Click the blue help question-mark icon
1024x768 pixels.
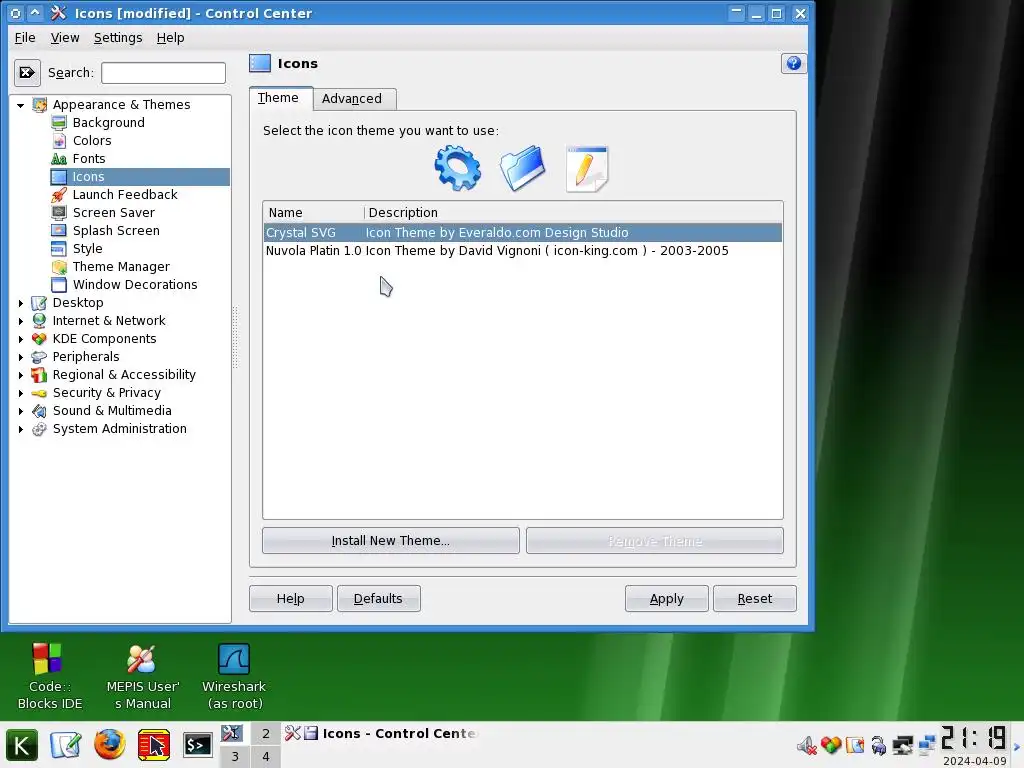click(x=793, y=63)
